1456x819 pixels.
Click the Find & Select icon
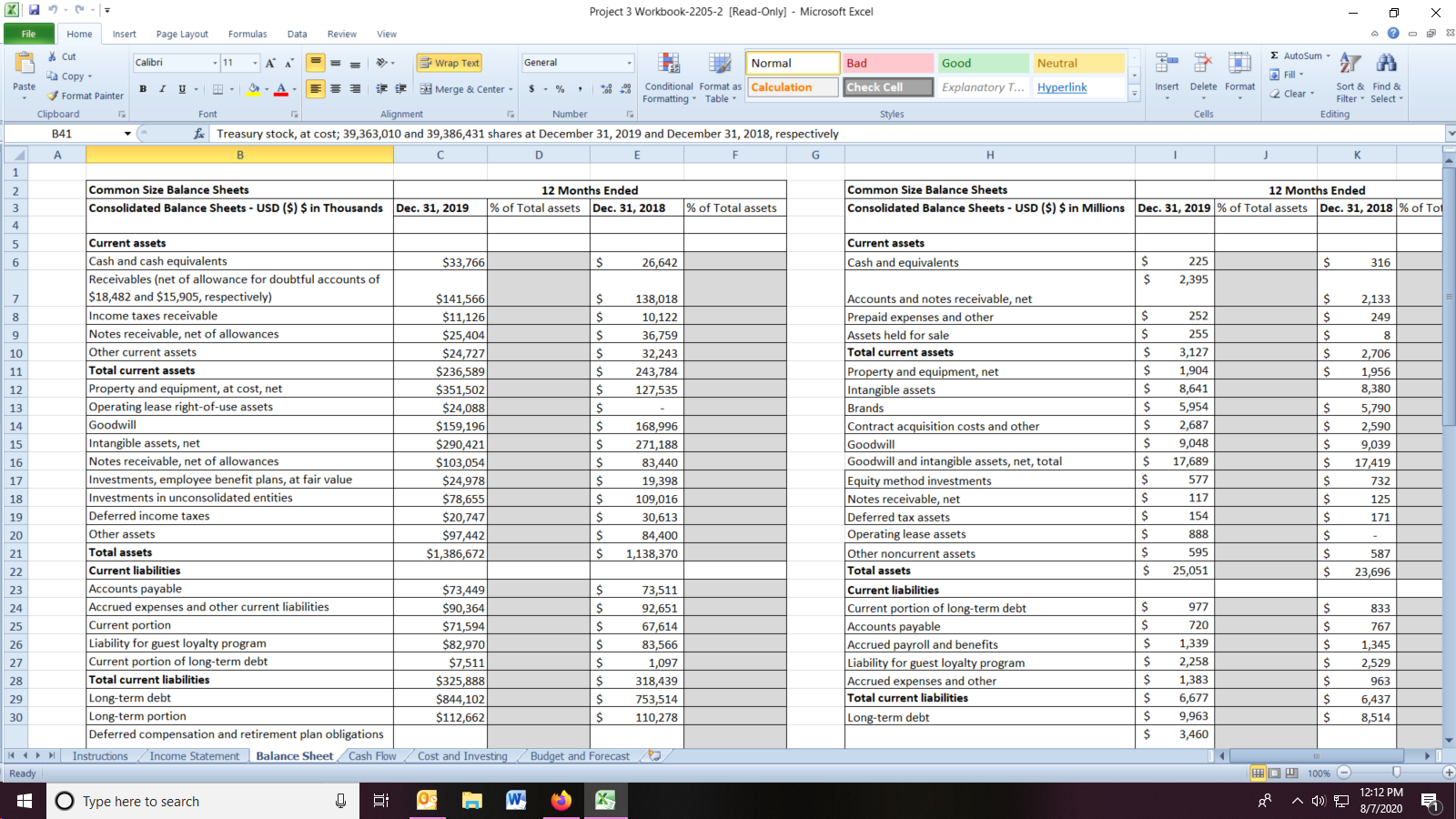pyautogui.click(x=1387, y=77)
